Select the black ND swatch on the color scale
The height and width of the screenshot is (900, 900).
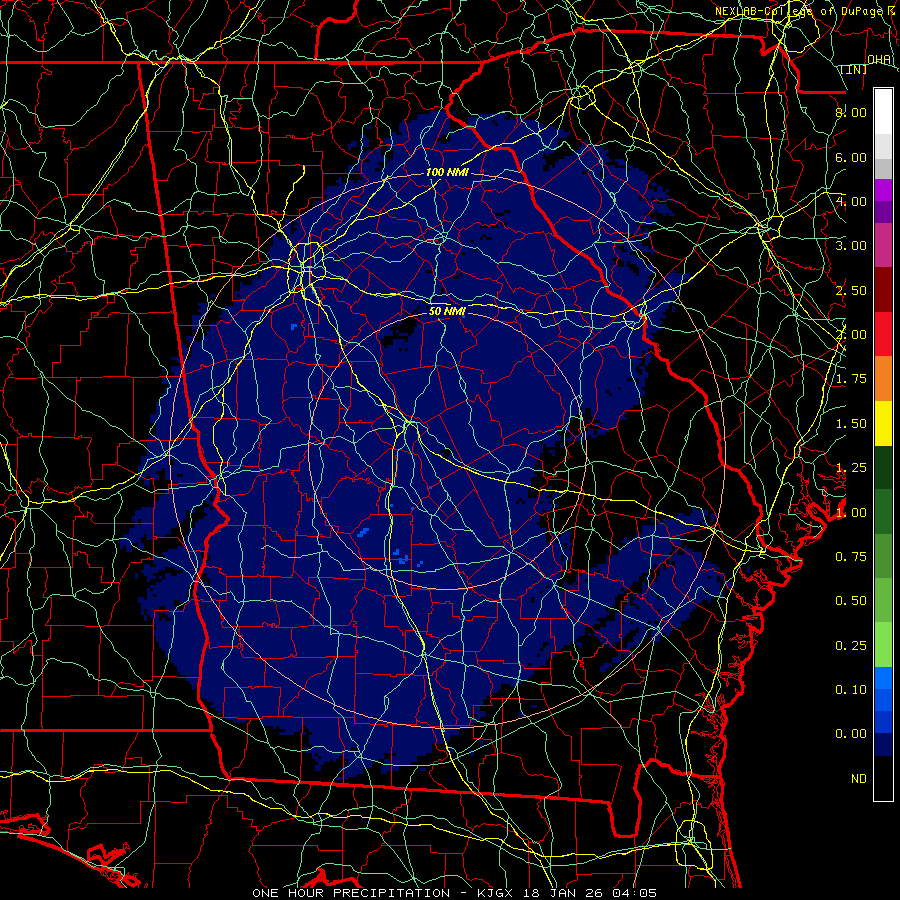point(883,778)
